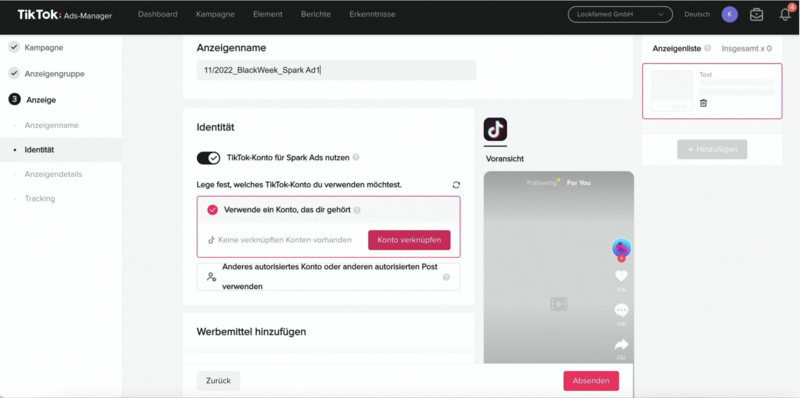Jump to Anzeigendetails section

(53, 174)
